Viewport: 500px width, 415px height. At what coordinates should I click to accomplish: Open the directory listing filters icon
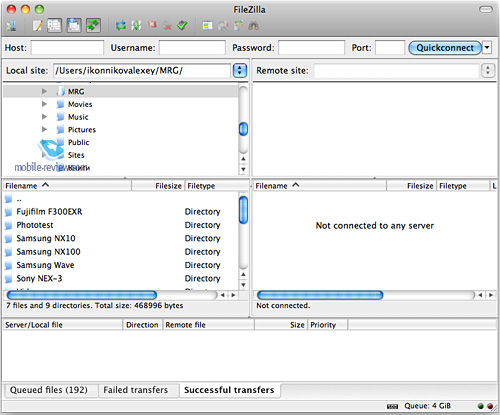point(207,26)
